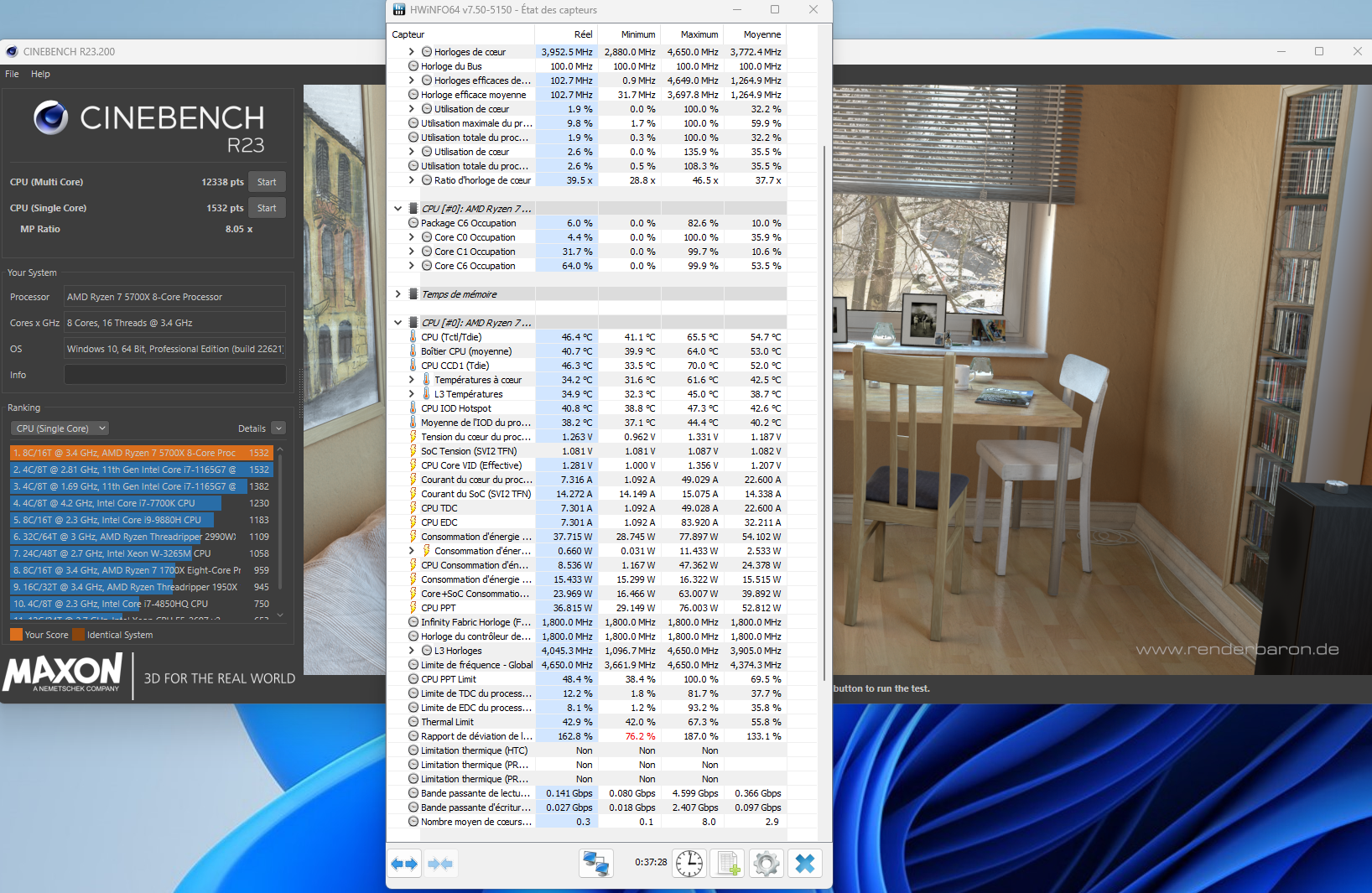Toggle the Details ranking button
Screen dimensions: 1372x893
coord(261,428)
